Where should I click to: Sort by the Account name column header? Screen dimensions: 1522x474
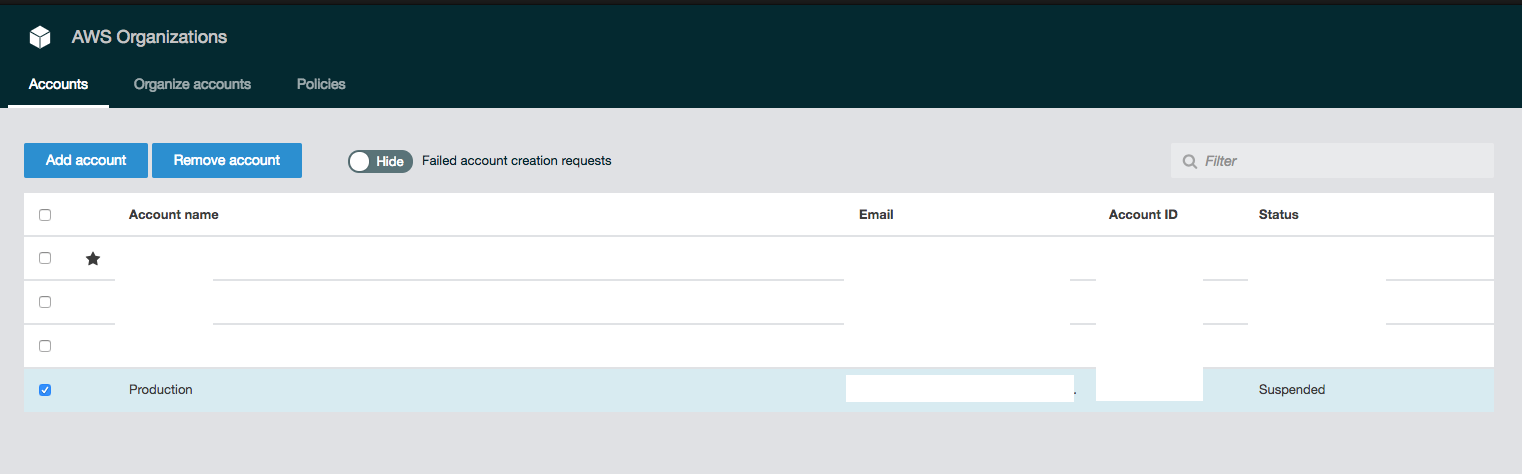tap(173, 215)
